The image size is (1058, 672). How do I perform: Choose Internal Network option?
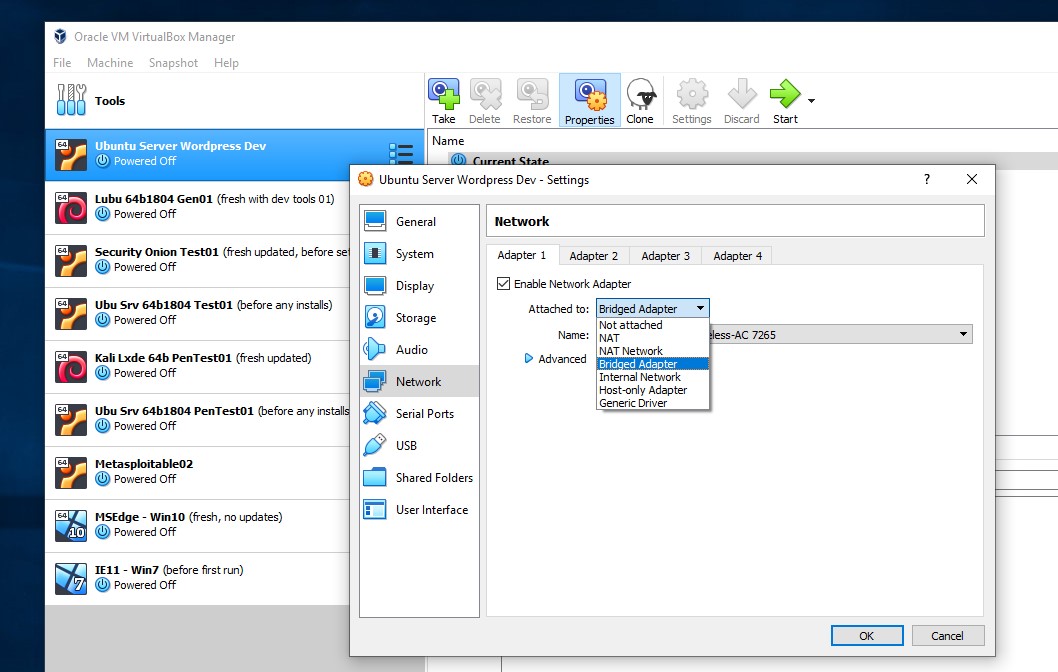pos(652,377)
